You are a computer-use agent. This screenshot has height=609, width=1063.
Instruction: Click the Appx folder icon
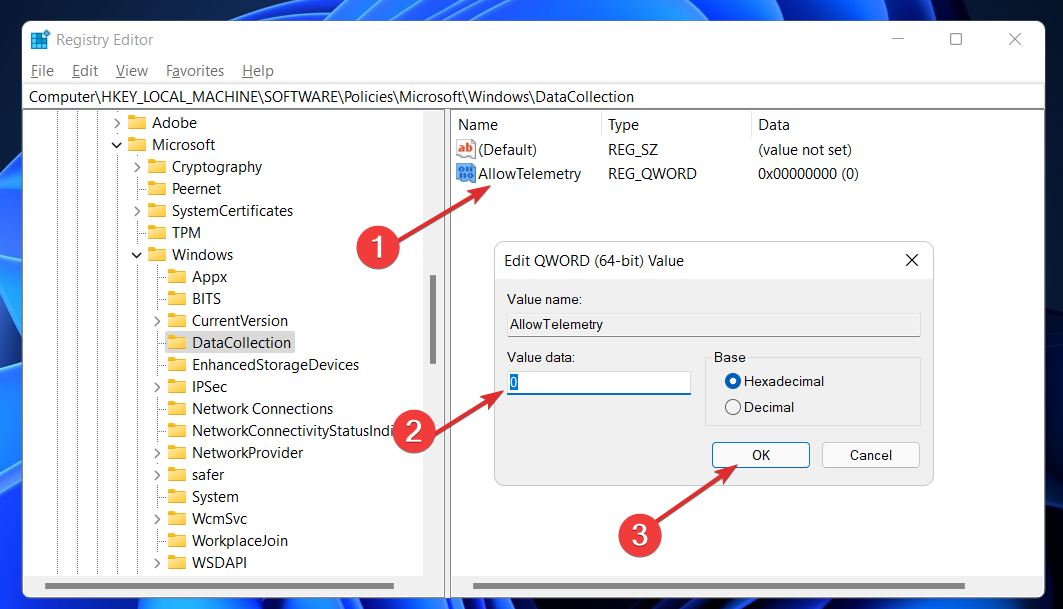(177, 277)
